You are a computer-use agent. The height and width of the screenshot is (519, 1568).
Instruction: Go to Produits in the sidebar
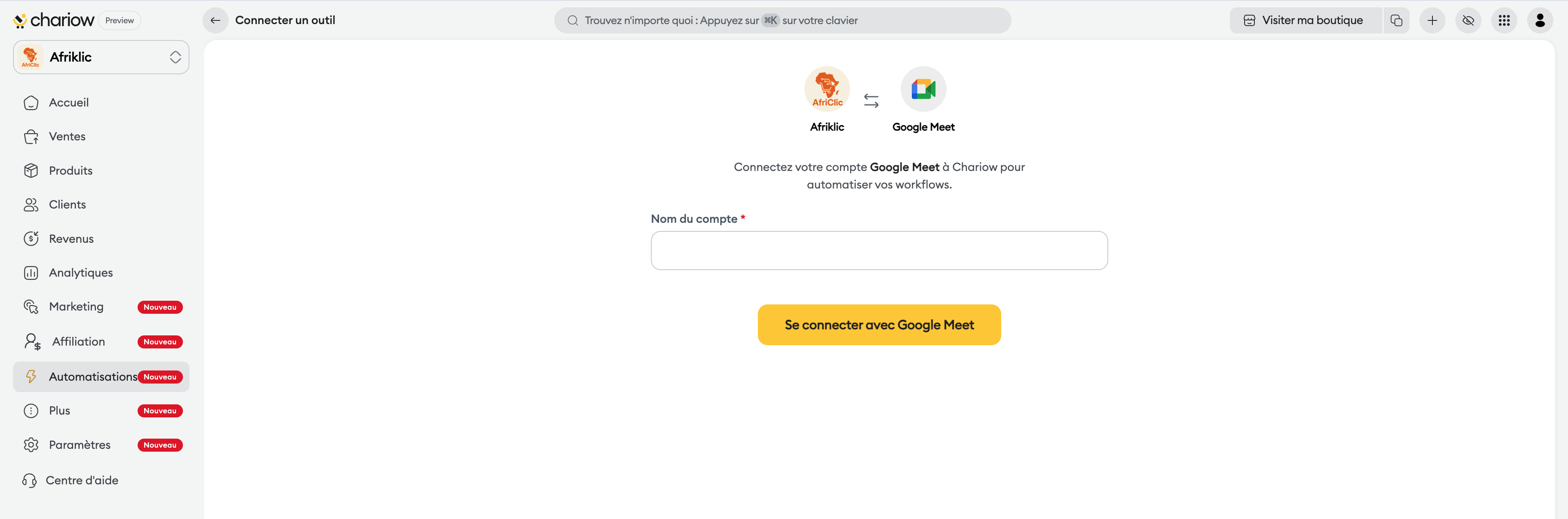(x=71, y=171)
